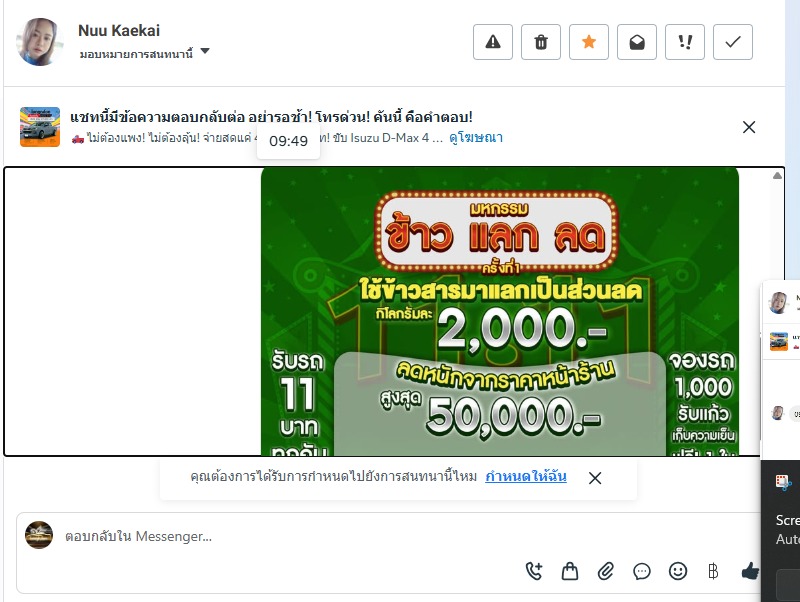The image size is (800, 602).
Task: Dismiss the assignment prompt notification
Action: click(x=595, y=478)
